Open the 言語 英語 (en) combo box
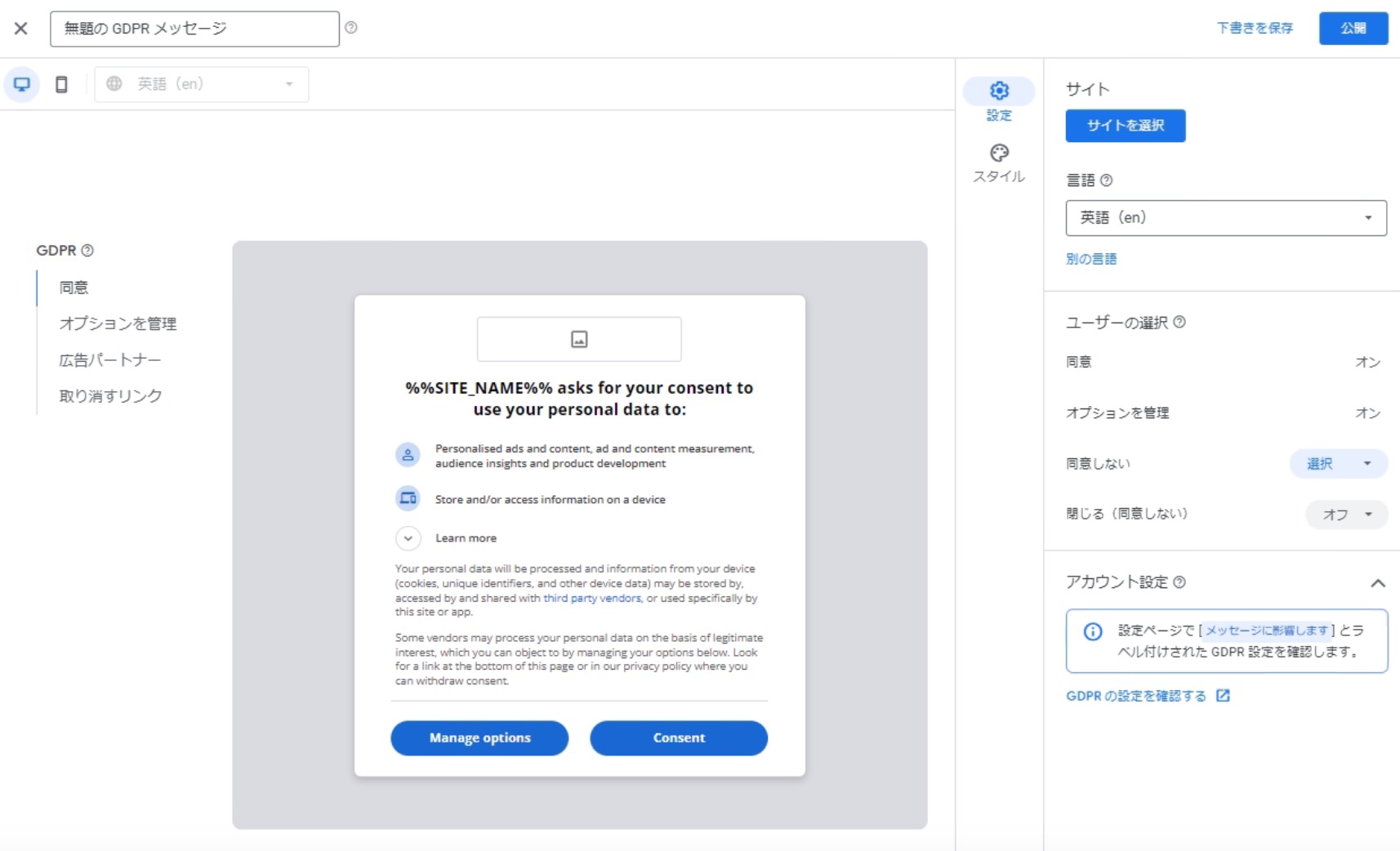The image size is (1400, 851). (1225, 218)
